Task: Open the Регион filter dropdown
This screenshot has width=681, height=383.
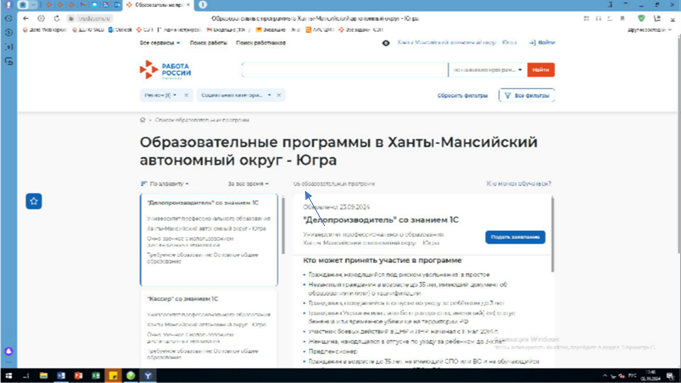Action: click(x=160, y=95)
